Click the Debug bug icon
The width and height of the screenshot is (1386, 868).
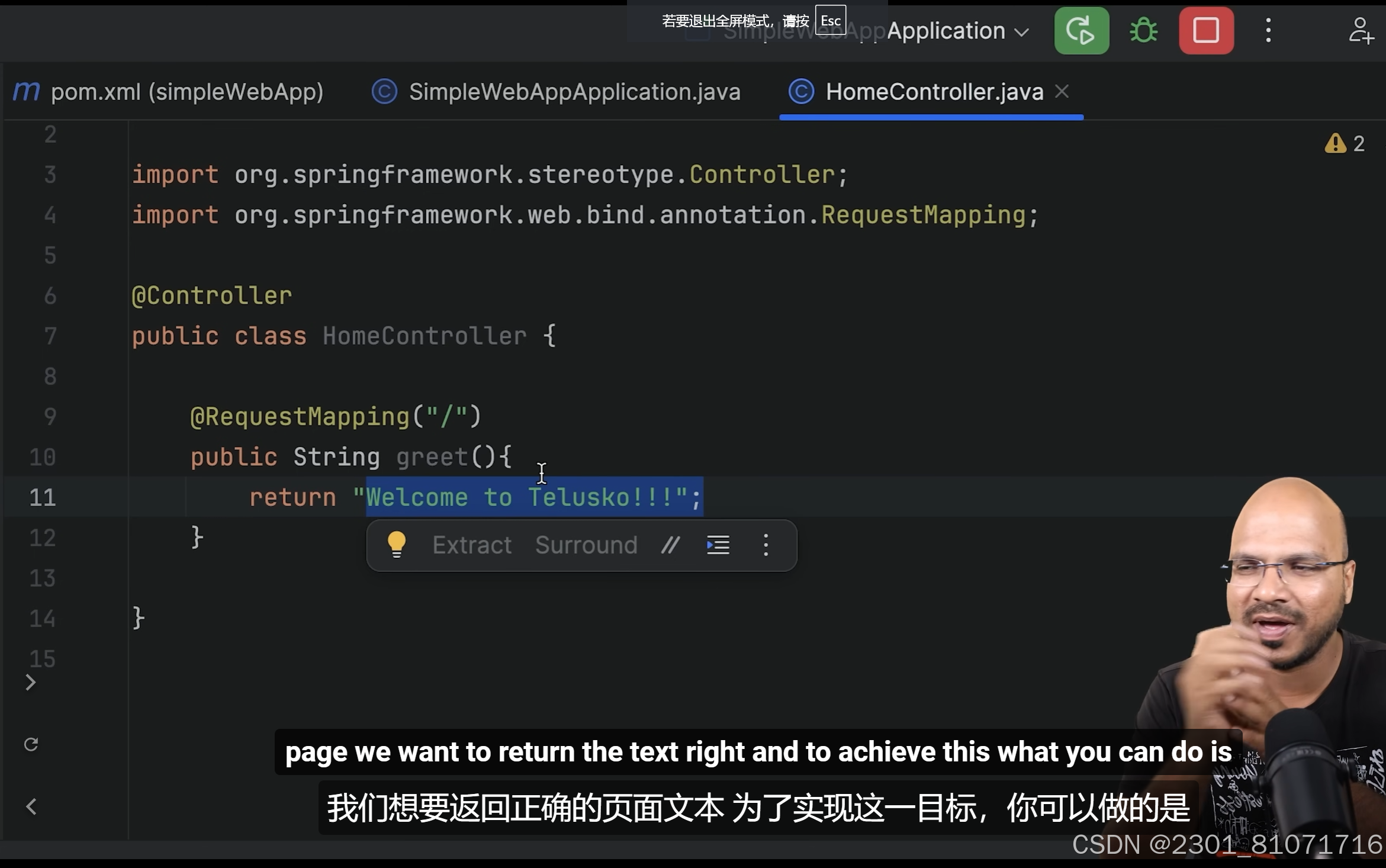point(1143,31)
